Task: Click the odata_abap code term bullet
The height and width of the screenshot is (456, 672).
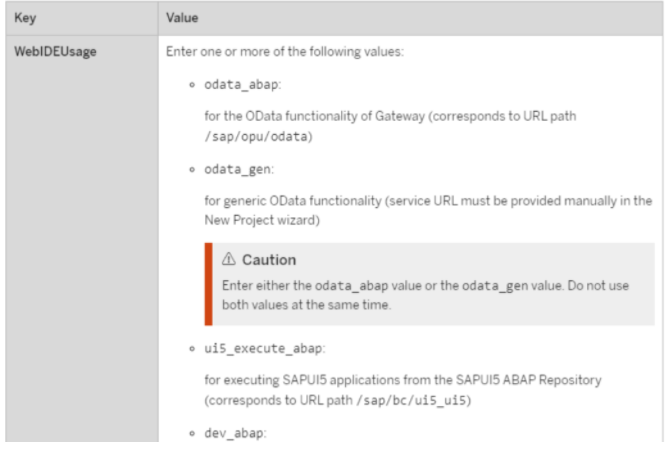Action: point(242,84)
